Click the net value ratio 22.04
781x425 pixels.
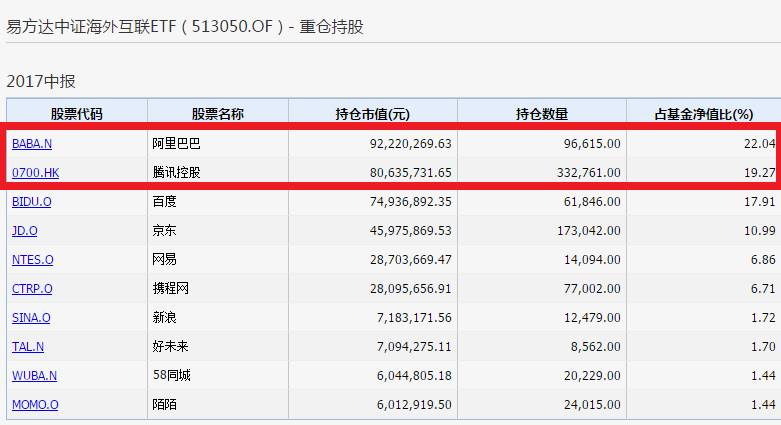pyautogui.click(x=760, y=144)
